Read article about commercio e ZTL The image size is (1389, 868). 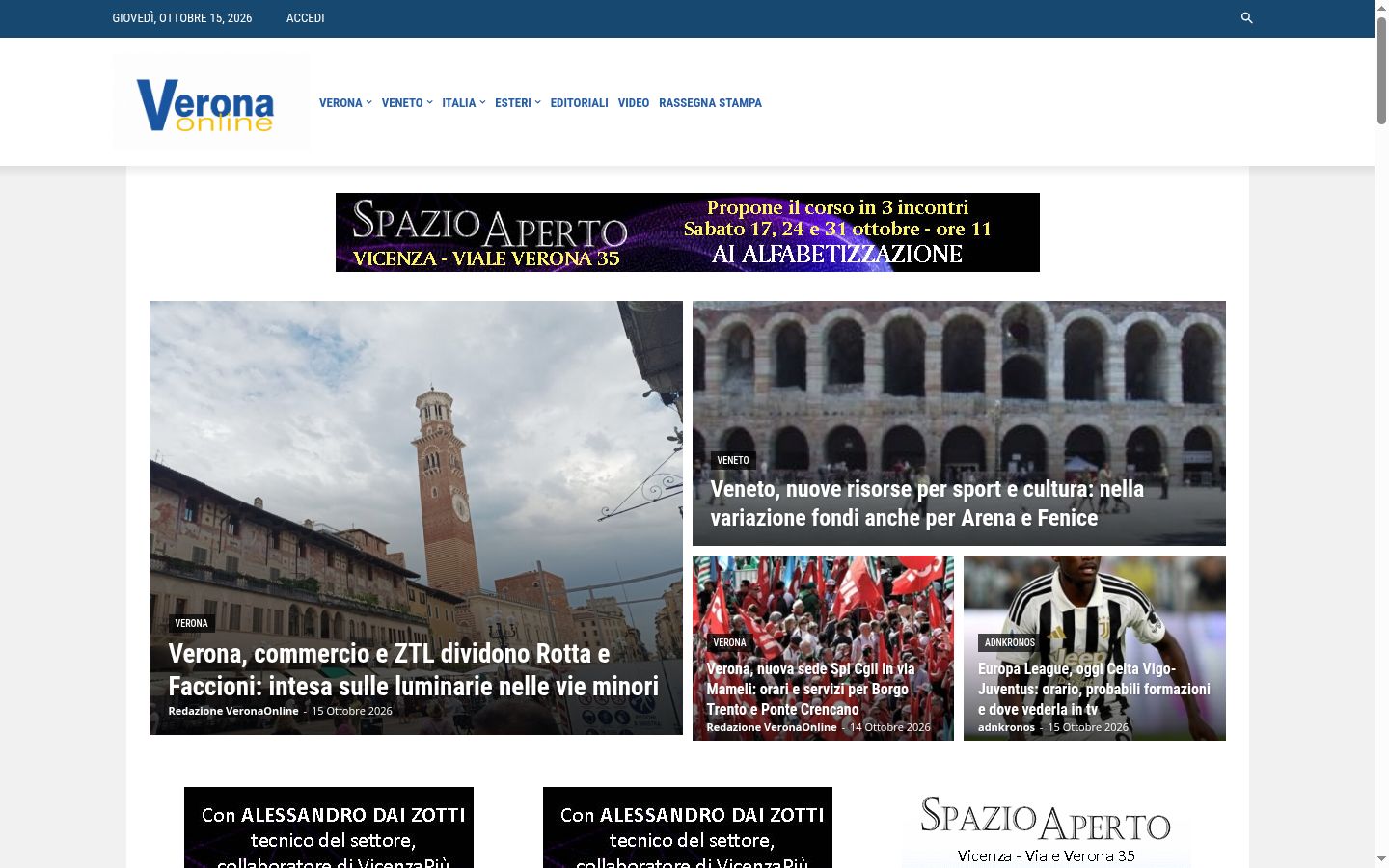(413, 669)
